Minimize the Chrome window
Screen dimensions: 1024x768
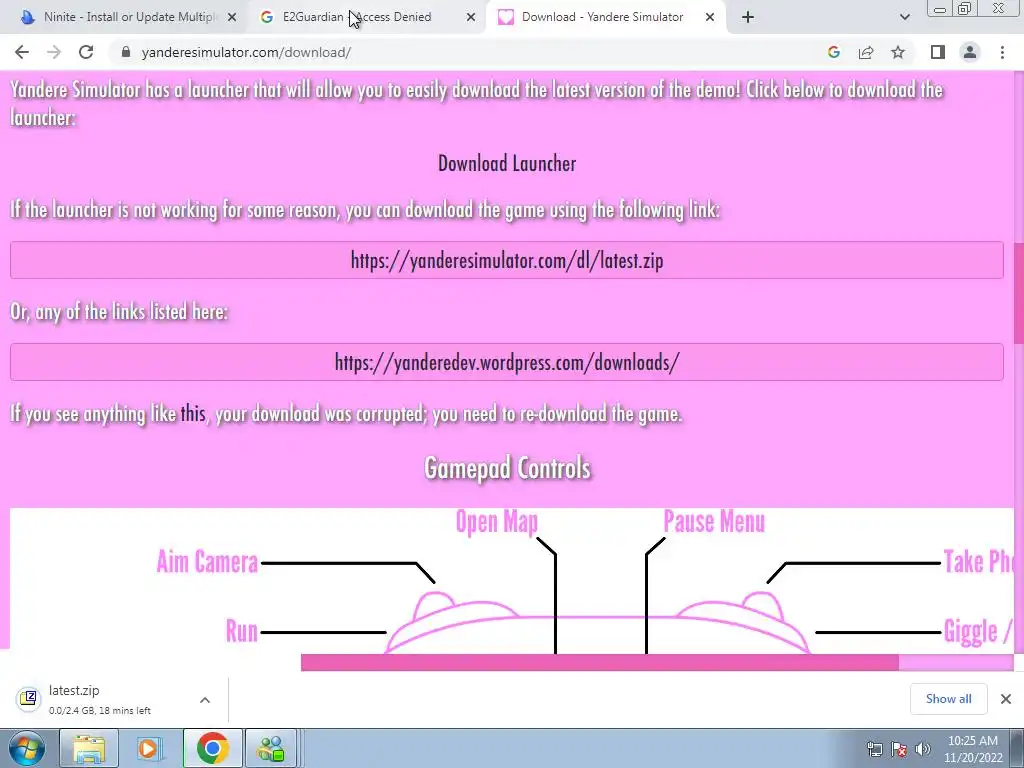tap(940, 9)
